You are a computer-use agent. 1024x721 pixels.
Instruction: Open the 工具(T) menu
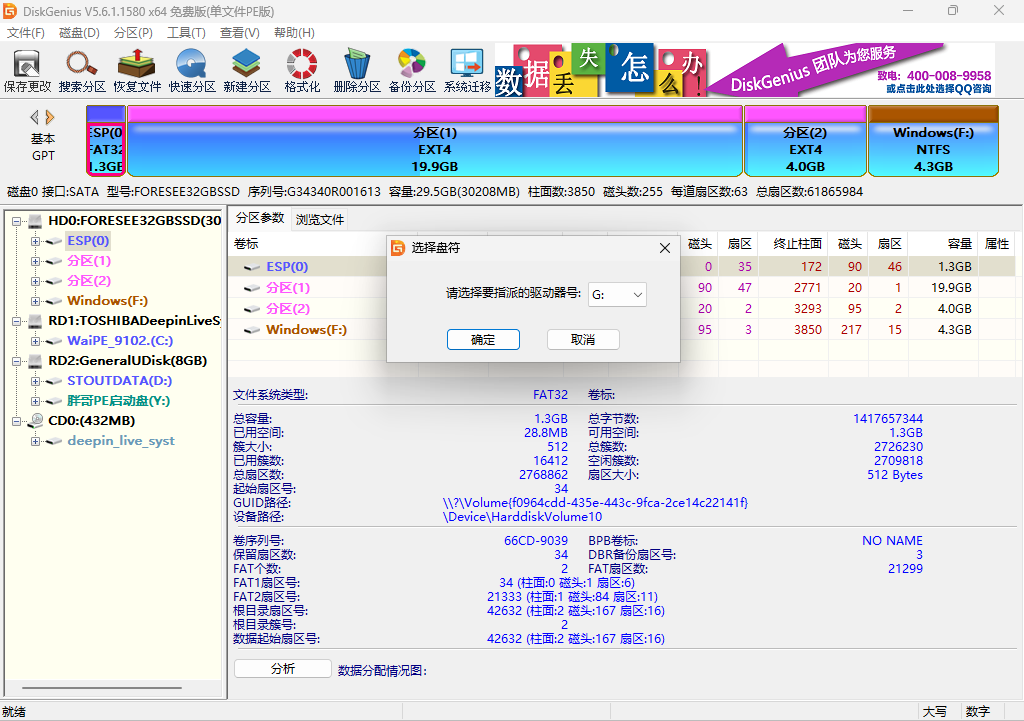click(186, 33)
